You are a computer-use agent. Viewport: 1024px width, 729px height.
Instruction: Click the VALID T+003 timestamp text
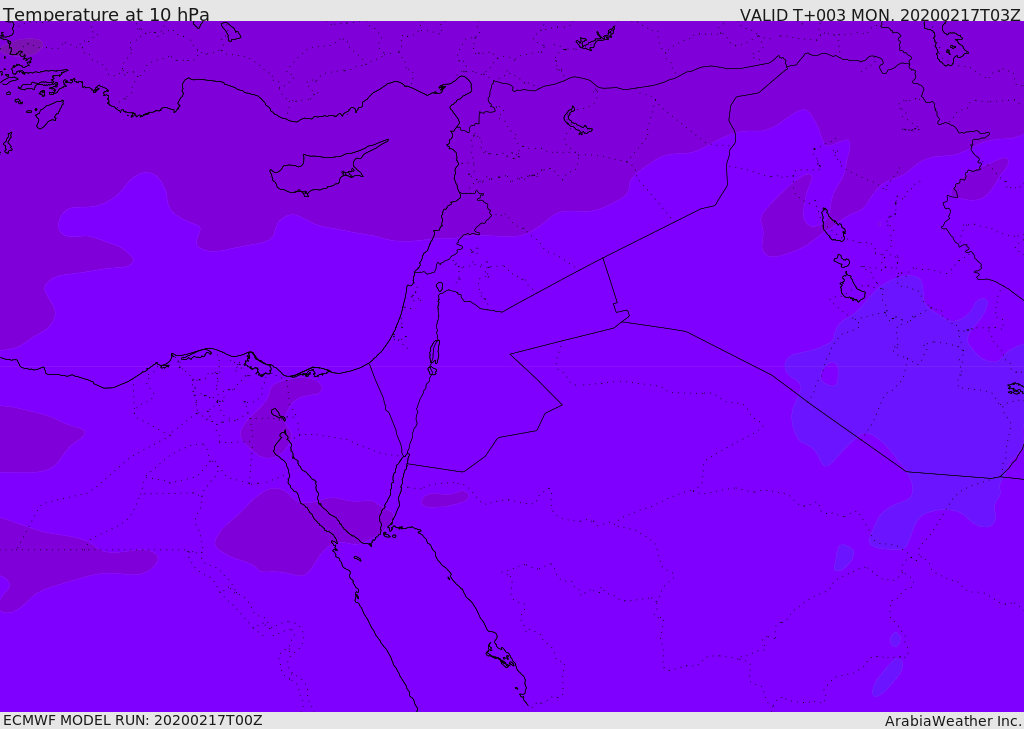pyautogui.click(x=880, y=15)
